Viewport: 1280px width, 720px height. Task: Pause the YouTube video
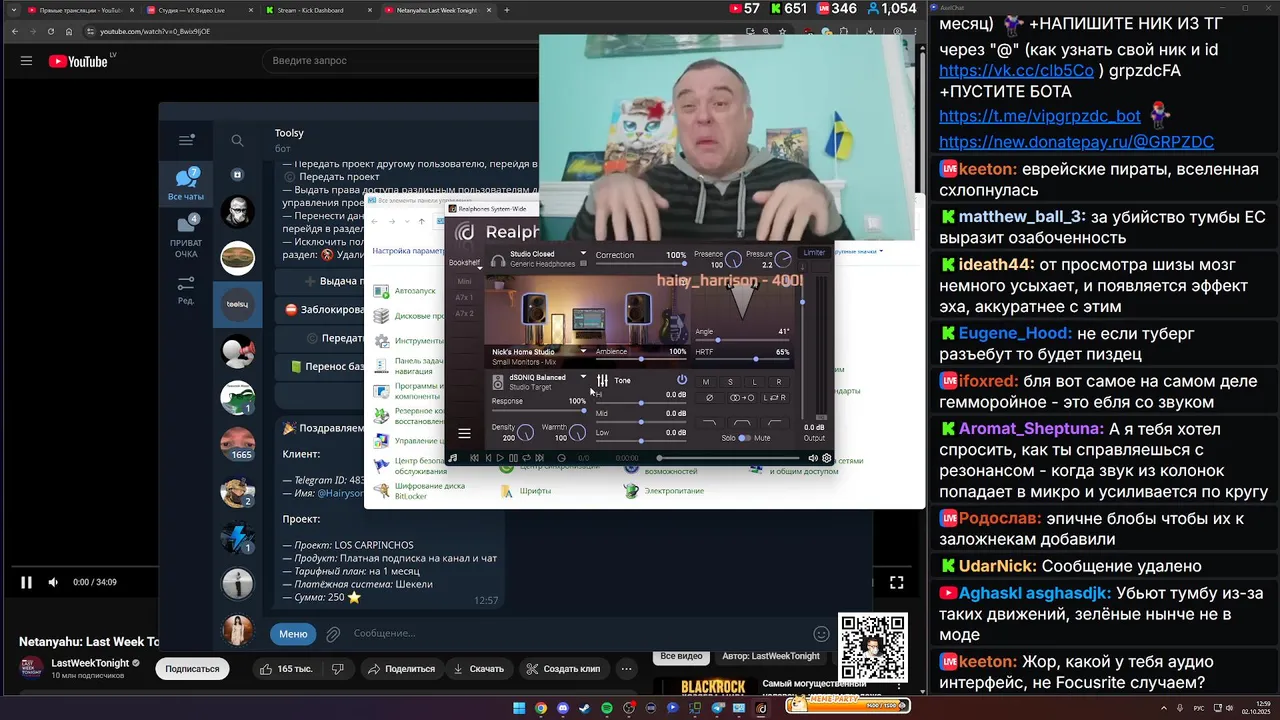pyautogui.click(x=26, y=582)
